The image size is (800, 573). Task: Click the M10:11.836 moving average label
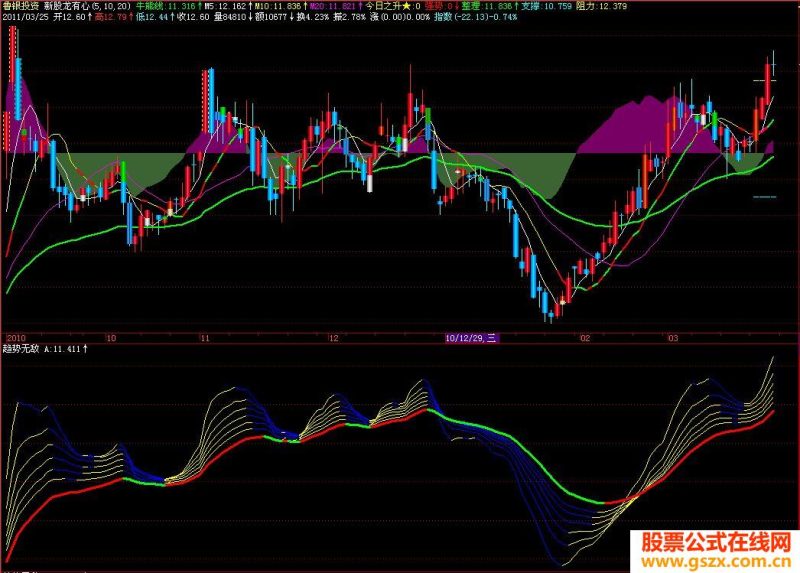point(278,6)
